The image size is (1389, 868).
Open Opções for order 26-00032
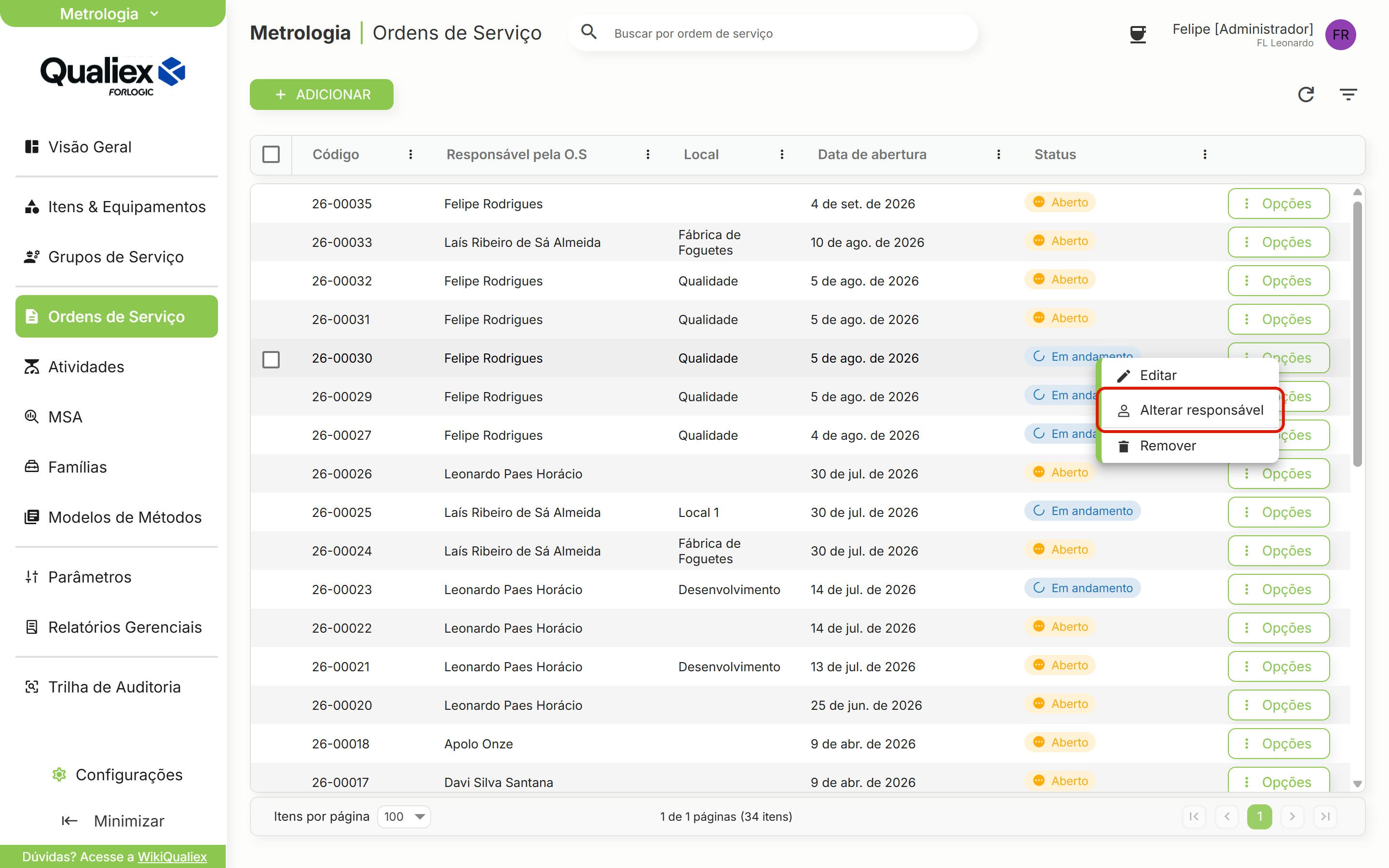(x=1278, y=281)
